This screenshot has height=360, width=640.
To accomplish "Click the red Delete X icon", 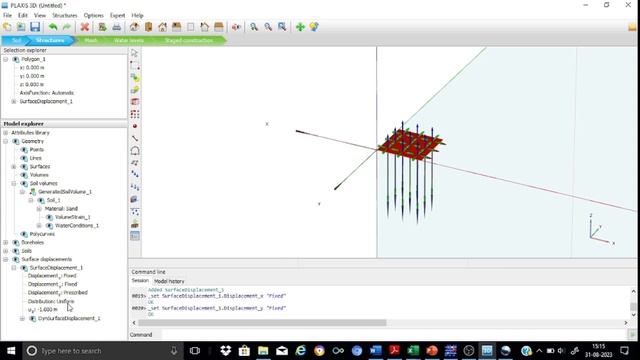I will tap(84, 27).
